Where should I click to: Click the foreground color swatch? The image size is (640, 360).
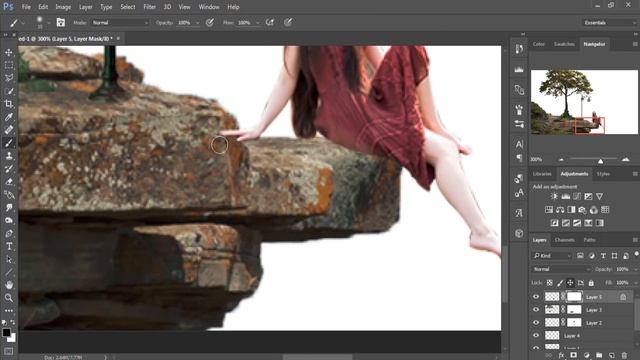point(6,333)
